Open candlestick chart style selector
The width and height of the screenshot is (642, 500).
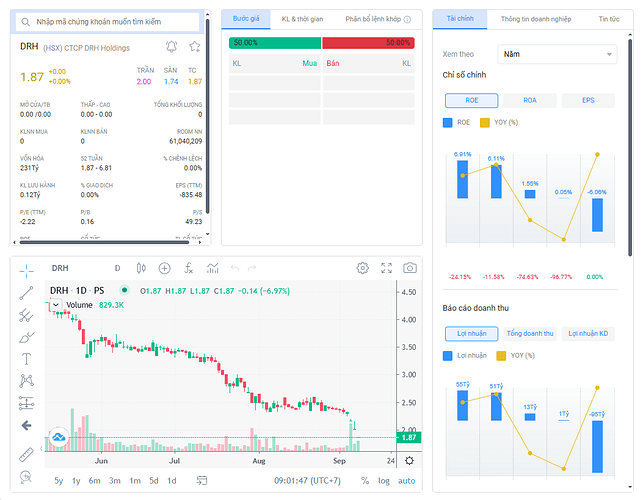pos(141,268)
